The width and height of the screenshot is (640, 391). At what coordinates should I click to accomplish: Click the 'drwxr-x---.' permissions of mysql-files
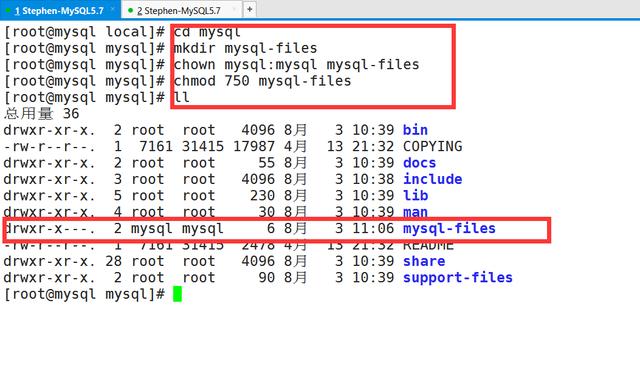49,228
